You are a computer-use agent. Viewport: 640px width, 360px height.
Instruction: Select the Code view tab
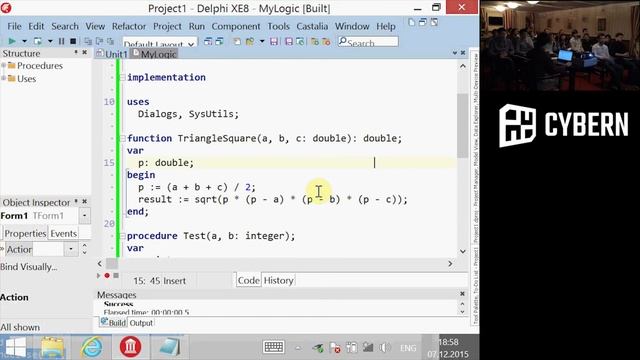pos(249,280)
